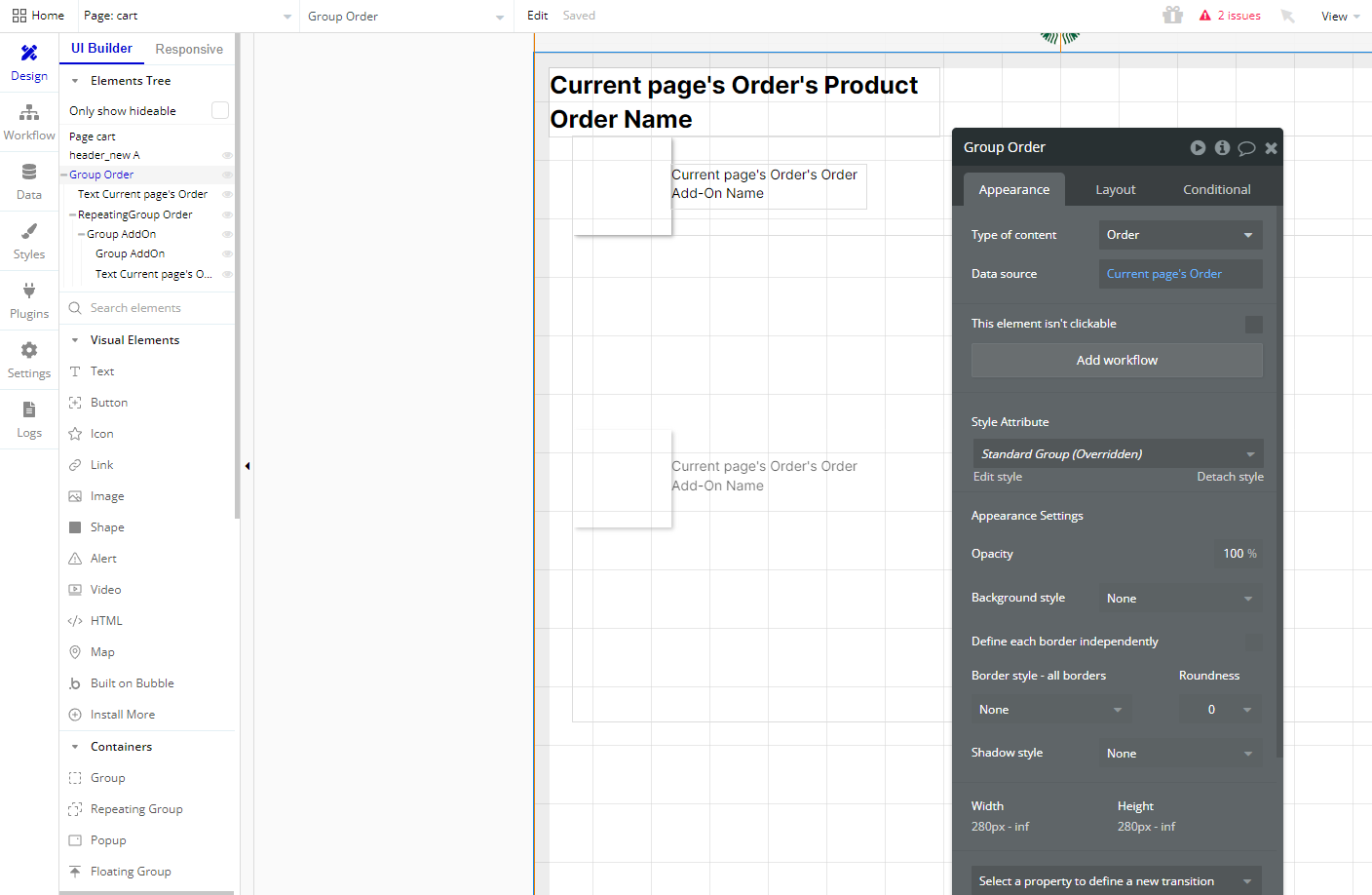
Task: Open the Group Order element selector dropdown
Action: (x=405, y=16)
